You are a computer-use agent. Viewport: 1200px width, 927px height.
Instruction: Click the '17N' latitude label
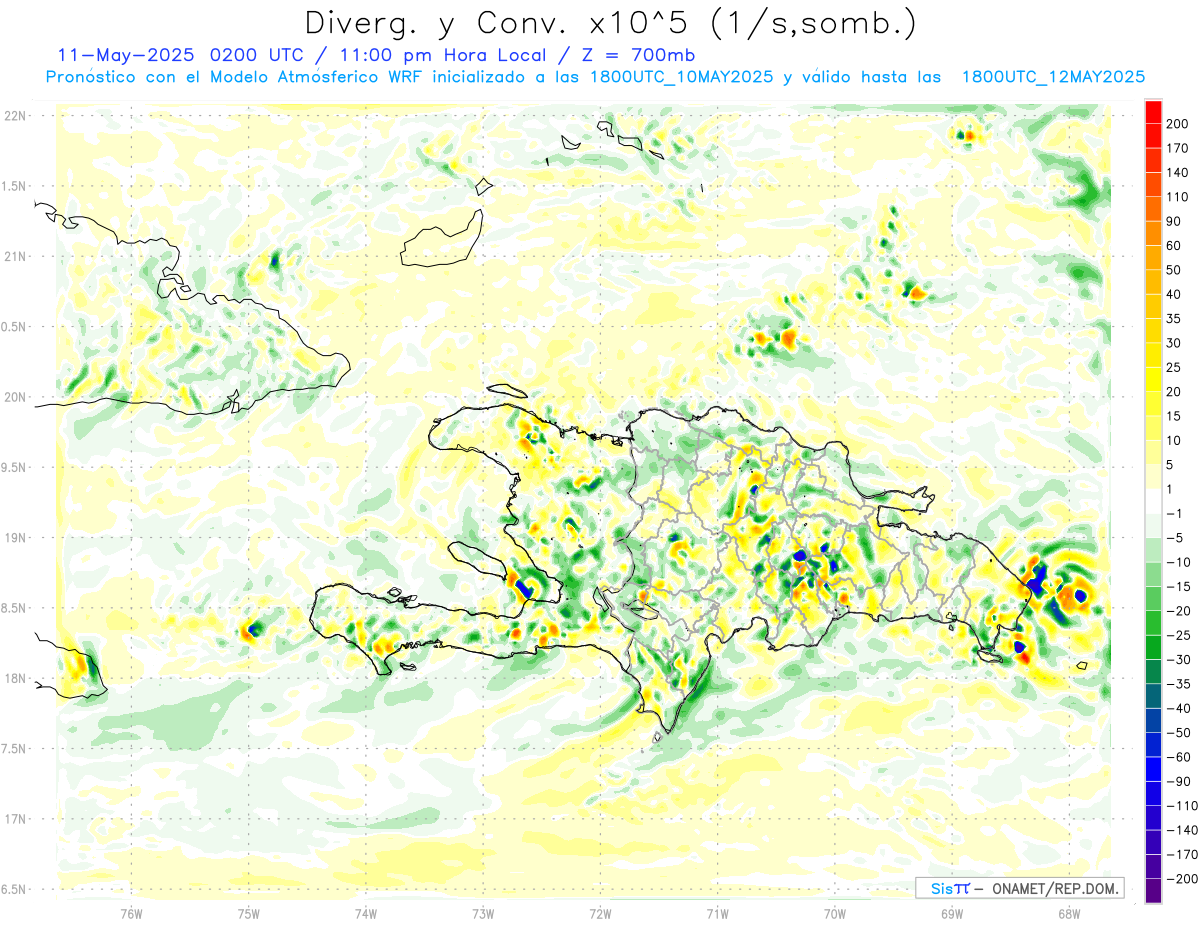click(x=14, y=819)
